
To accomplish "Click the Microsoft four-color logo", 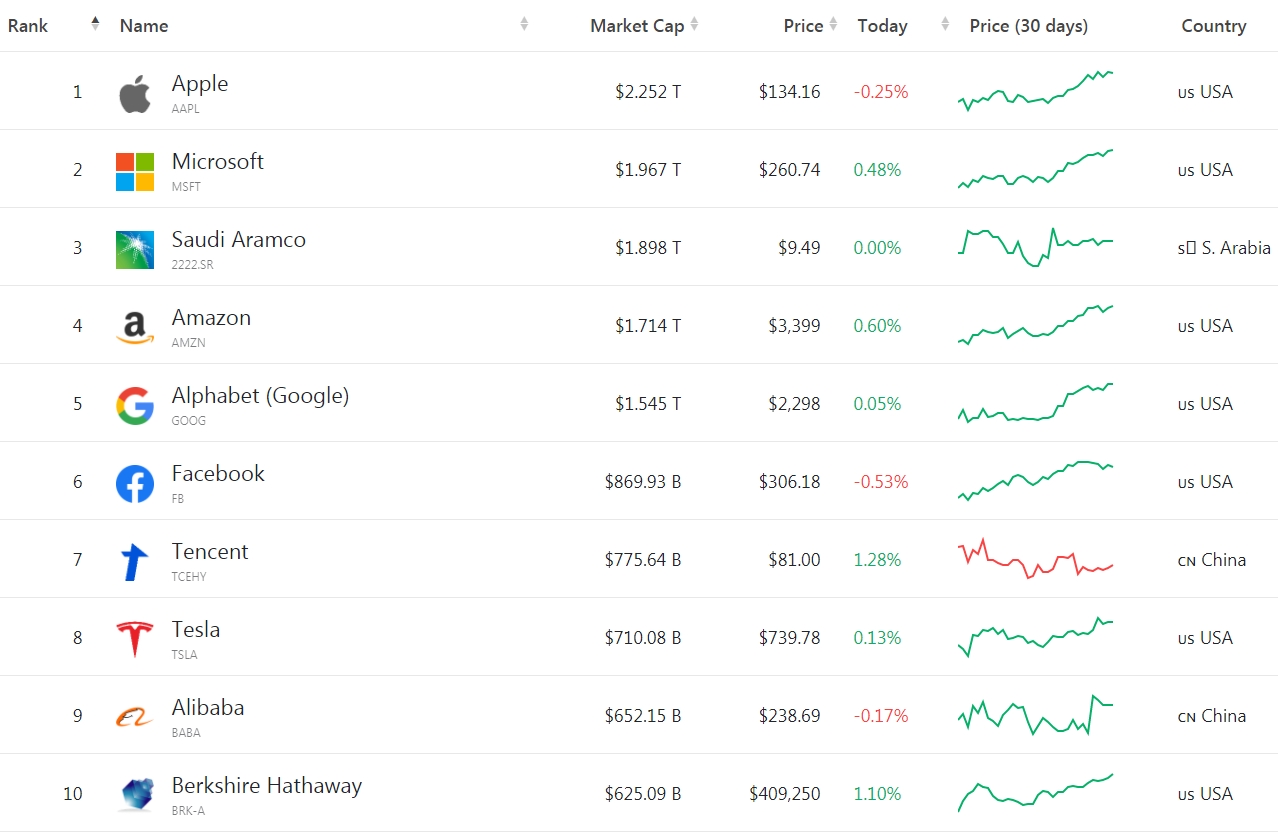I will tap(135, 172).
